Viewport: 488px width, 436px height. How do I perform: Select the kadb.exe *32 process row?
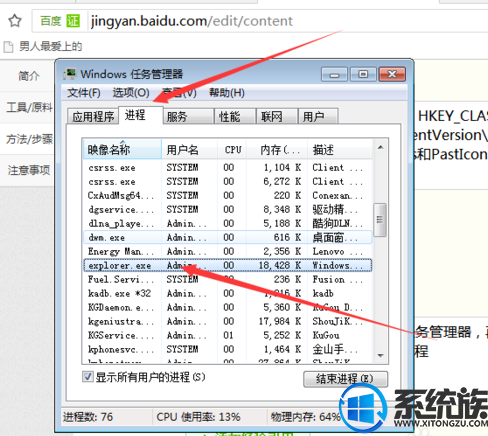pyautogui.click(x=228, y=293)
